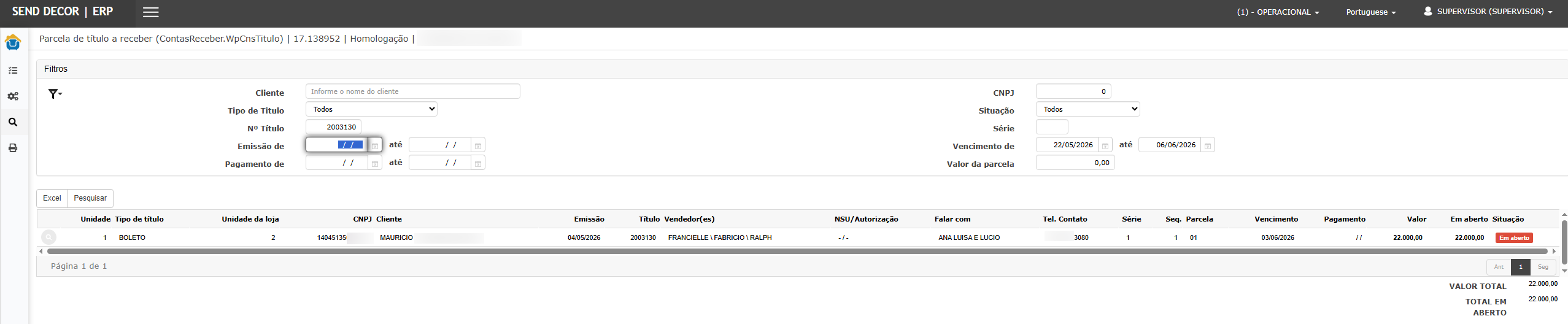Open the hamburger menu in header

[x=151, y=12]
